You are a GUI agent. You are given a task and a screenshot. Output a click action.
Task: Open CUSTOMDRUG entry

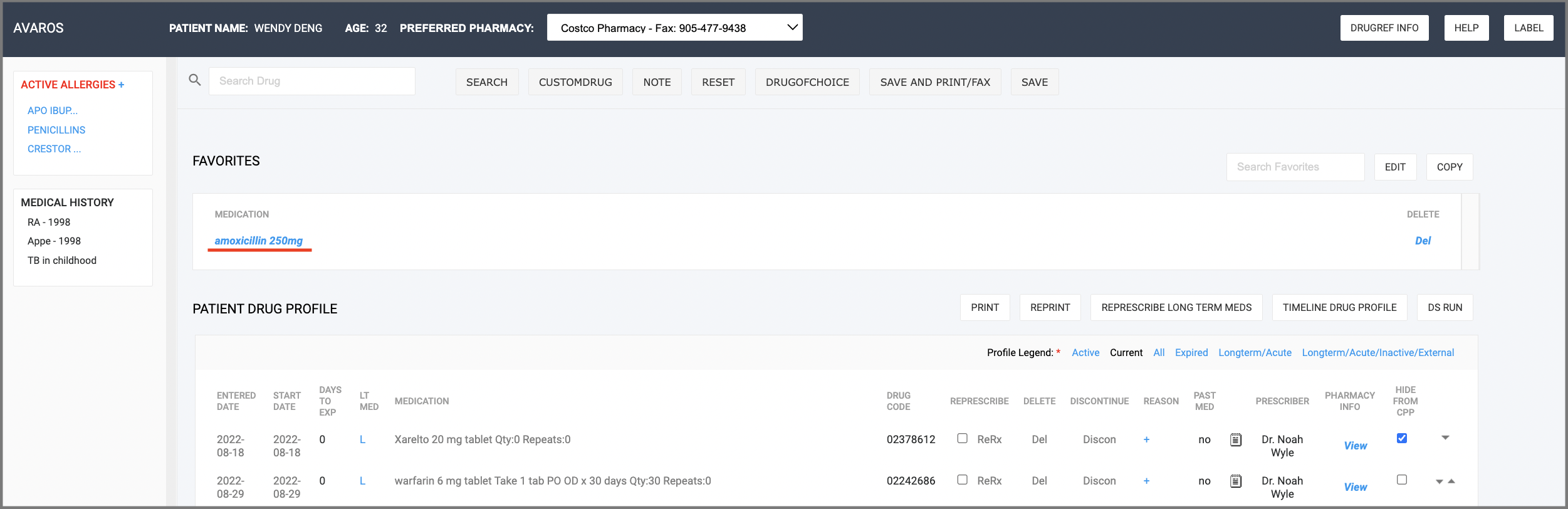(575, 82)
